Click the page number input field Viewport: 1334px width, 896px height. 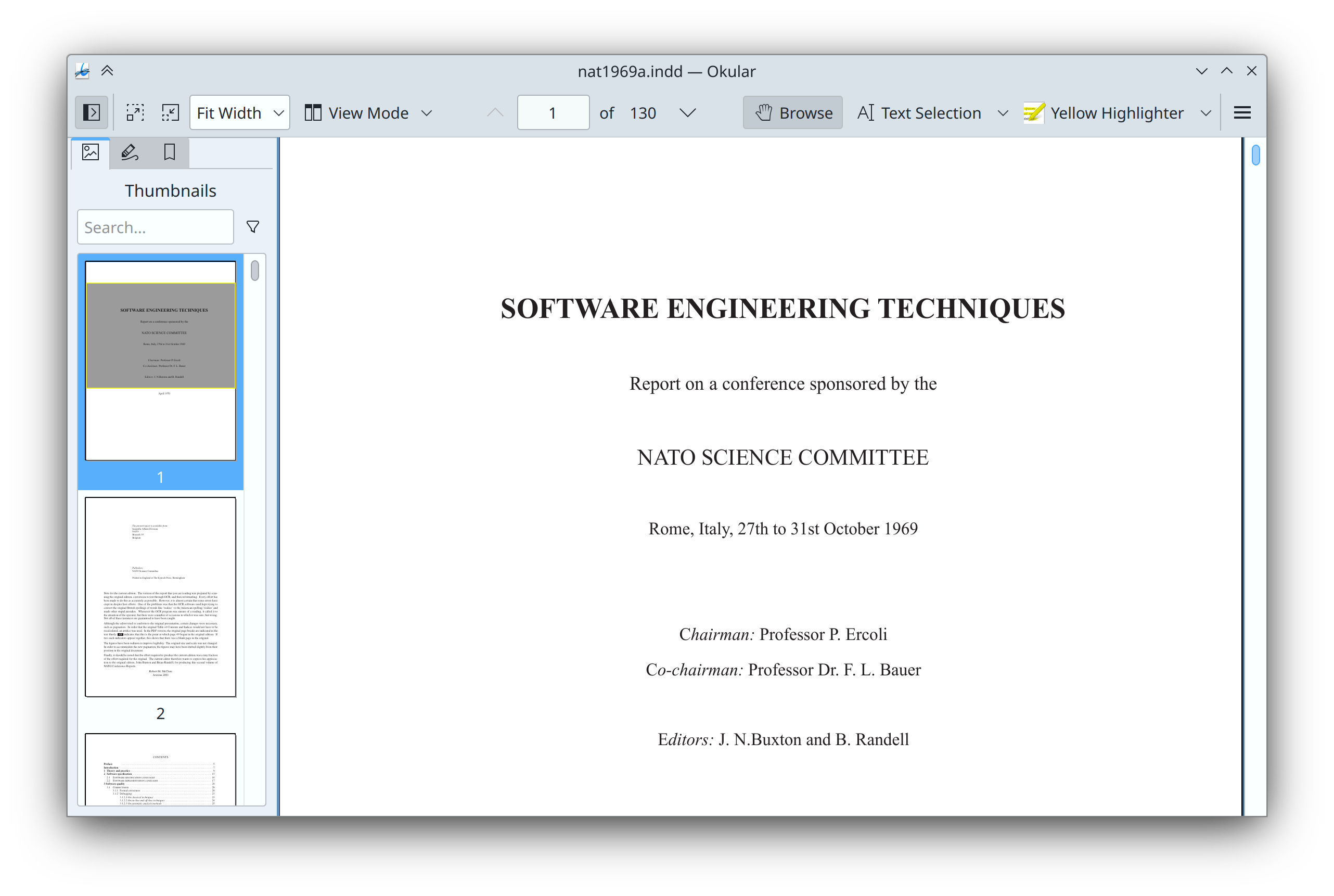click(x=553, y=112)
